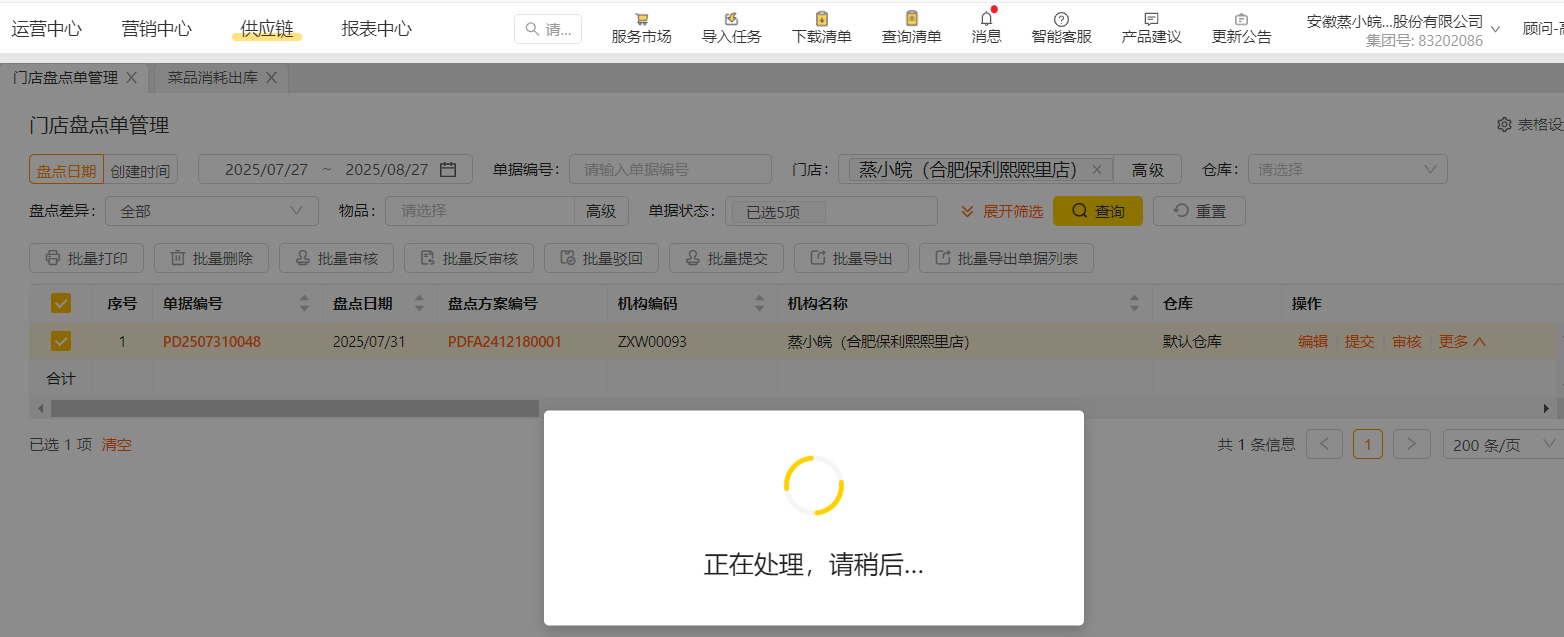1564x637 pixels.
Task: Switch to the 菜品消耗出库 tab
Action: [x=211, y=78]
